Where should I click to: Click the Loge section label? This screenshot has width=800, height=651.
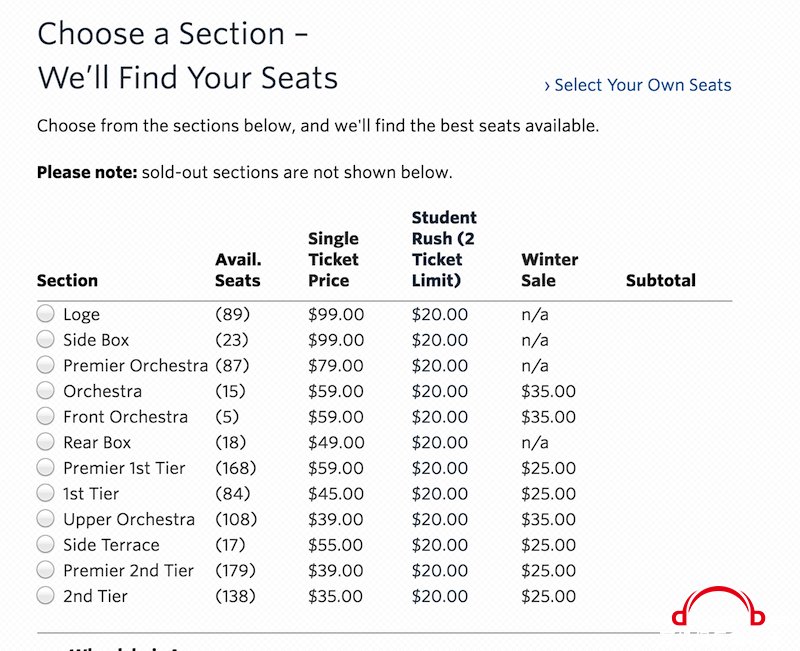[x=82, y=314]
